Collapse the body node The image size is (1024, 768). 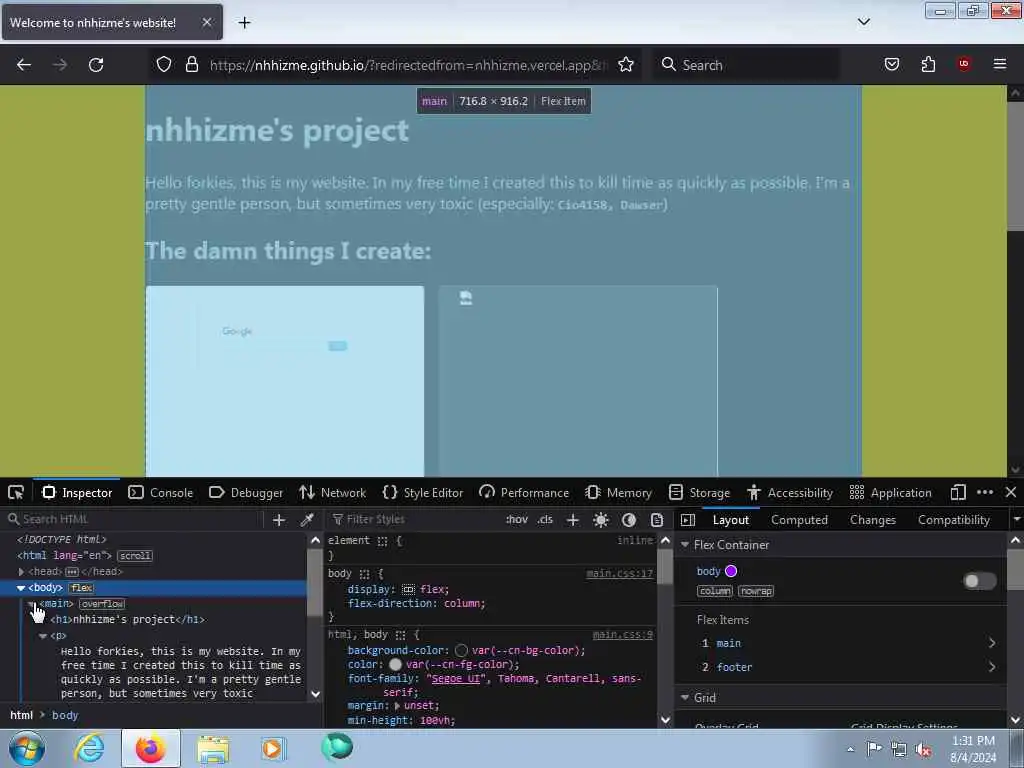click(21, 588)
